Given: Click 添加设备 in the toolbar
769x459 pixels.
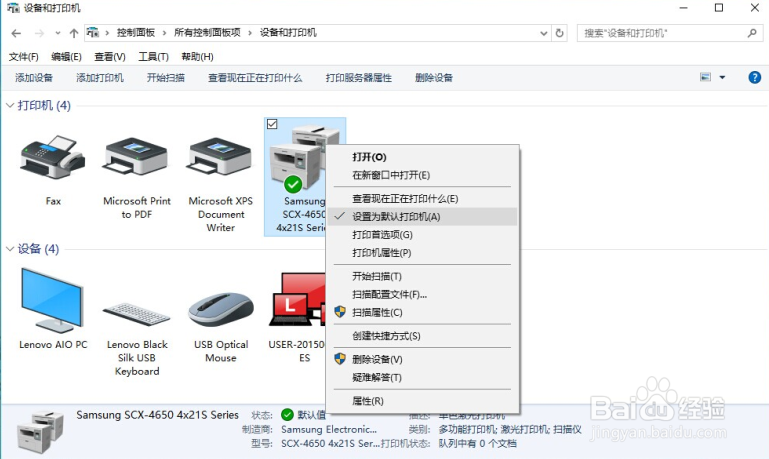Looking at the screenshot, I should pos(34,77).
